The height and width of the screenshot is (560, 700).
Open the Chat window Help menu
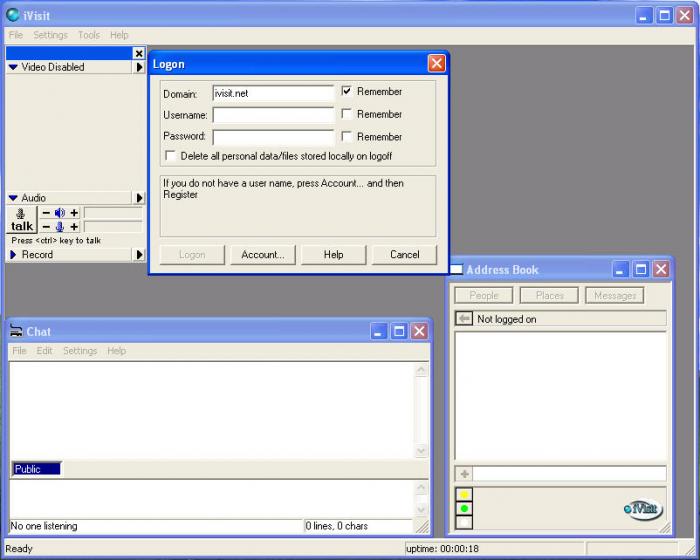[117, 351]
